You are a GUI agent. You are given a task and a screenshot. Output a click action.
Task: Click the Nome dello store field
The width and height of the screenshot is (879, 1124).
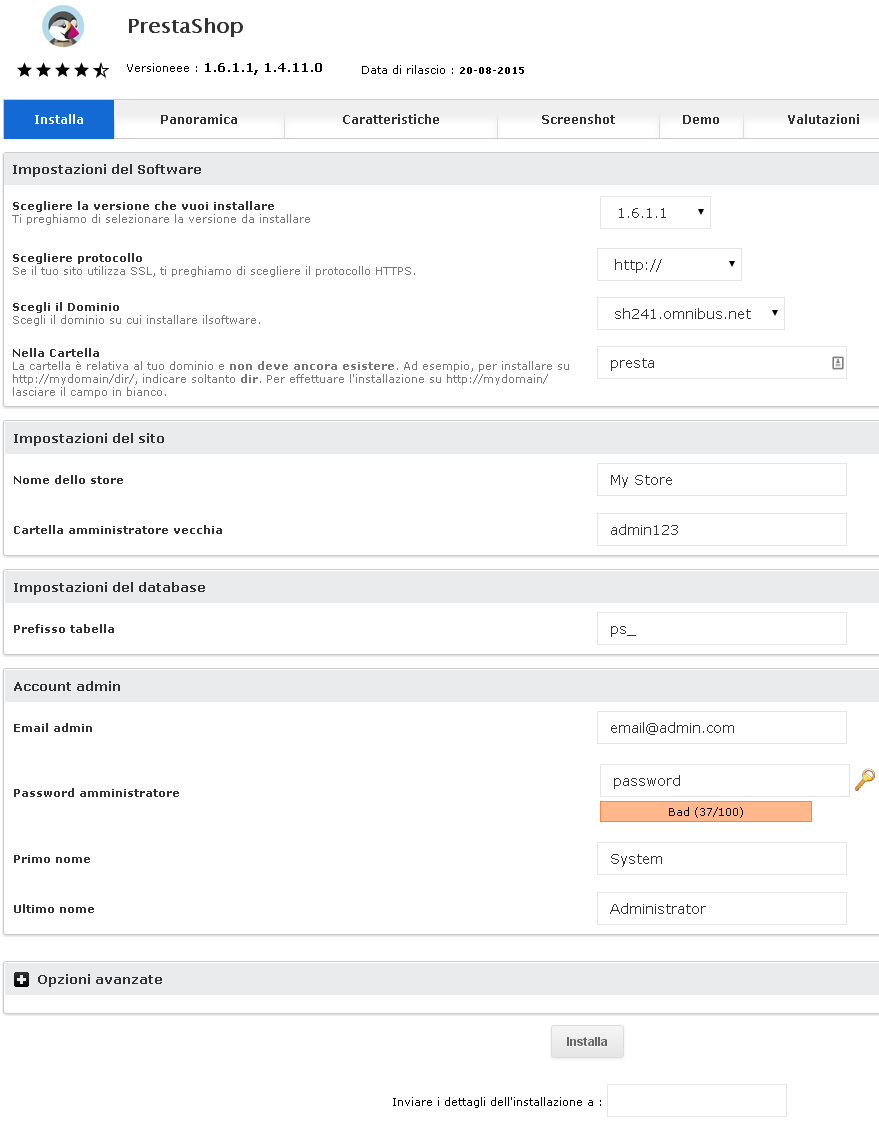click(721, 480)
